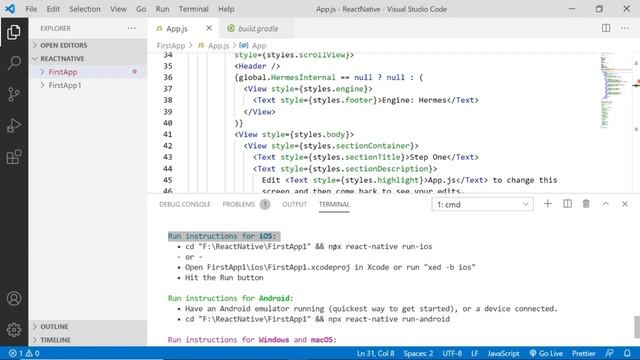The height and width of the screenshot is (360, 640).
Task: Click the App symbol in the breadcrumb
Action: coord(253,46)
